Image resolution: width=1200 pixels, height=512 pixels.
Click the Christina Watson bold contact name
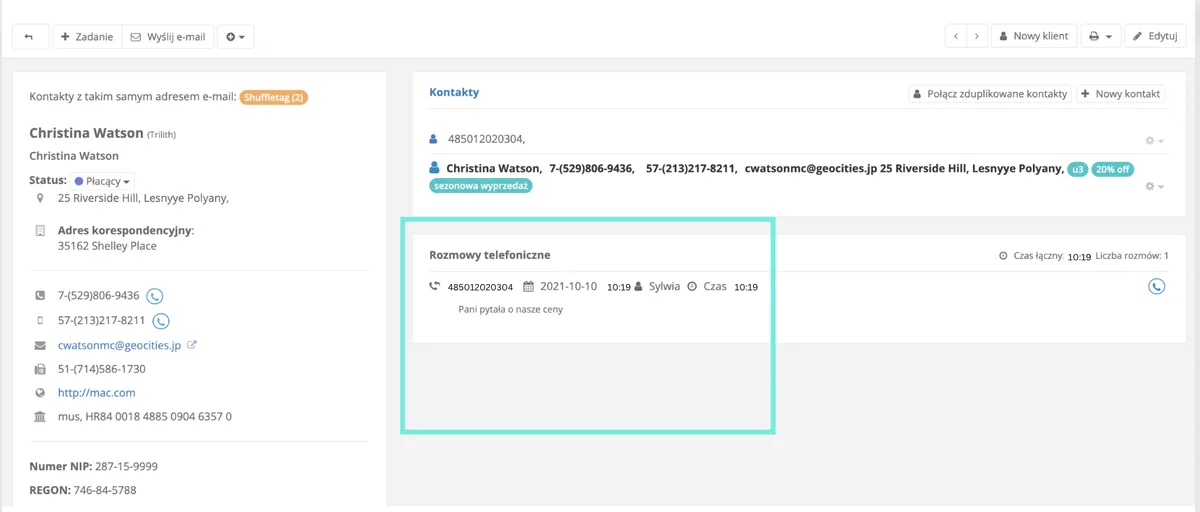pos(494,169)
